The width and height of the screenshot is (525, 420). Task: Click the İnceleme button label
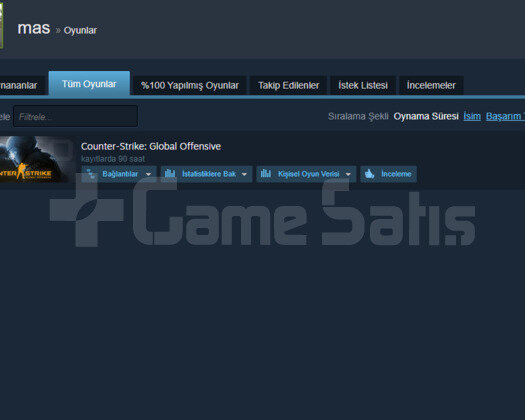(396, 174)
